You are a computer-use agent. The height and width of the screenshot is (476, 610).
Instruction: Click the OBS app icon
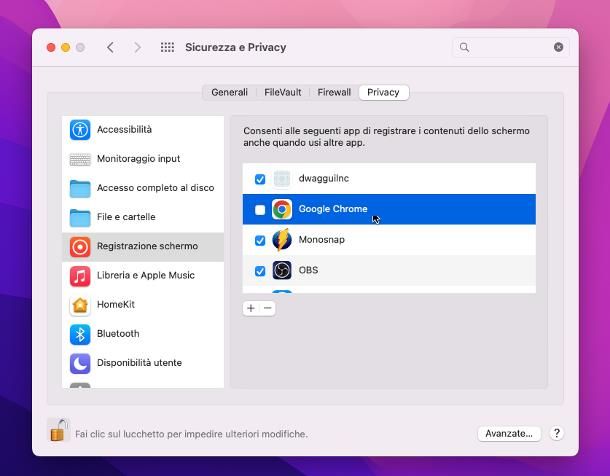click(x=282, y=270)
